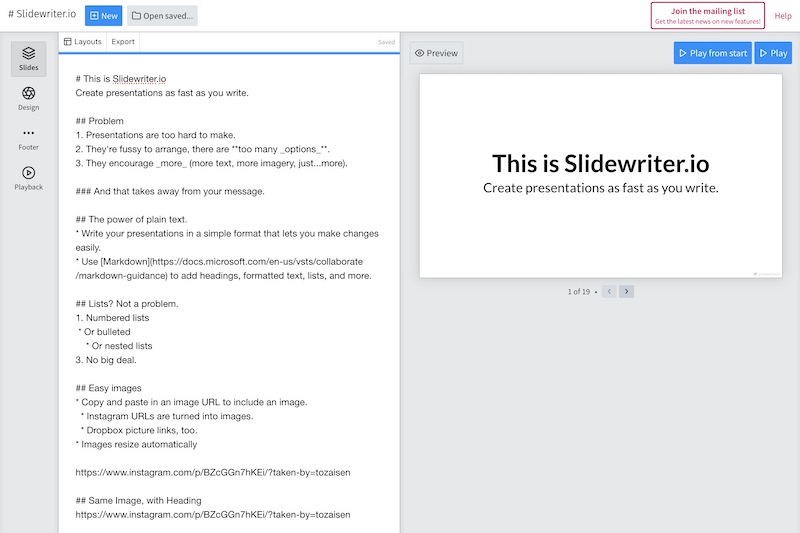Click '1. Numbered lists' line
Viewport: 800px width, 533px height.
(x=112, y=318)
